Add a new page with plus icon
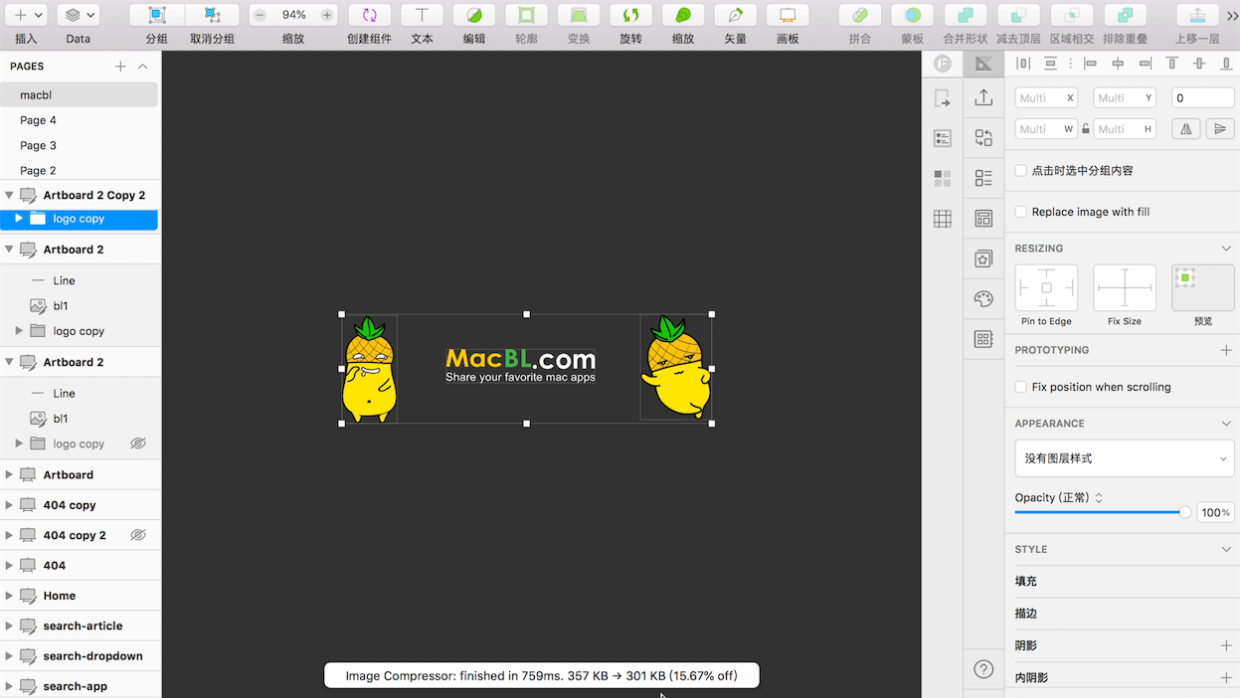The height and width of the screenshot is (698, 1240). coord(120,66)
